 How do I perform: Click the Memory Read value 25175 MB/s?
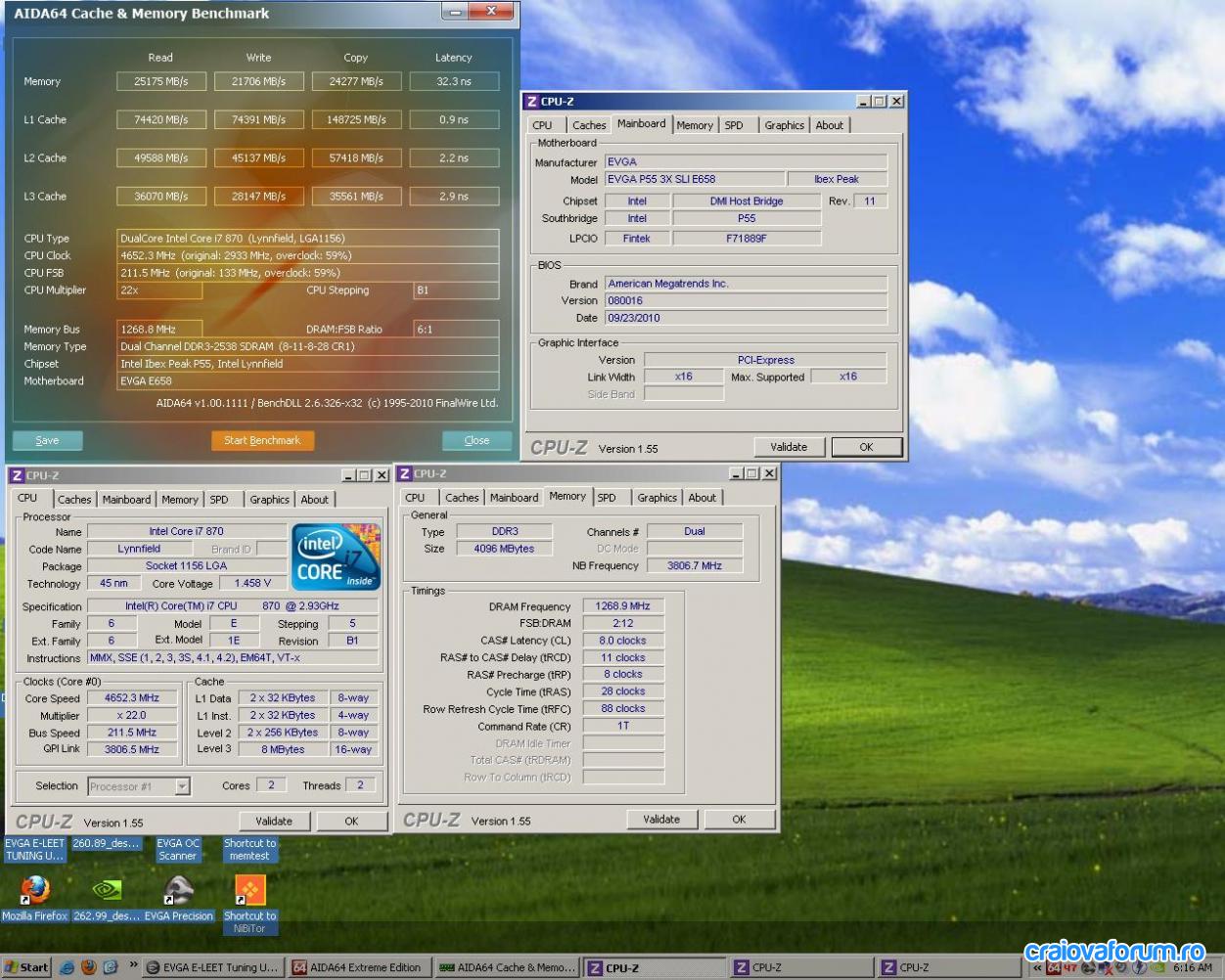[x=161, y=81]
